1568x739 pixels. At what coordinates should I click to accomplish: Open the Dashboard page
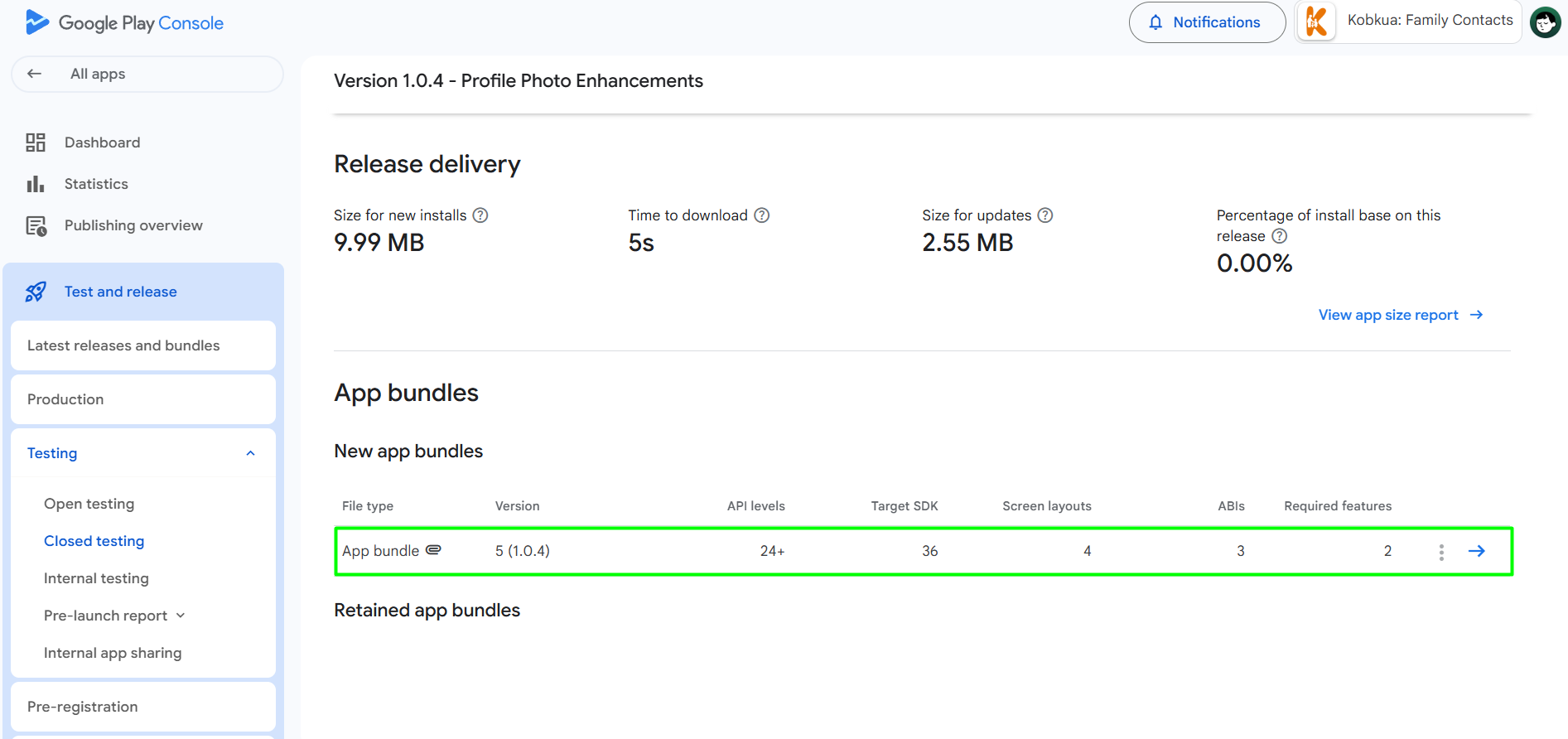click(102, 142)
